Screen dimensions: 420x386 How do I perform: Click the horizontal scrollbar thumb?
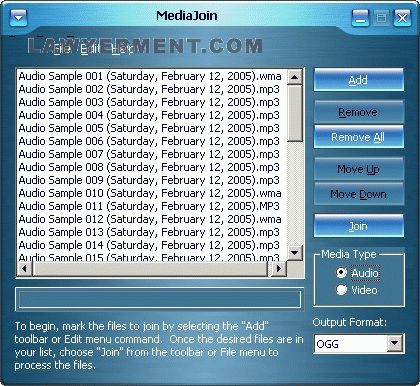point(150,268)
